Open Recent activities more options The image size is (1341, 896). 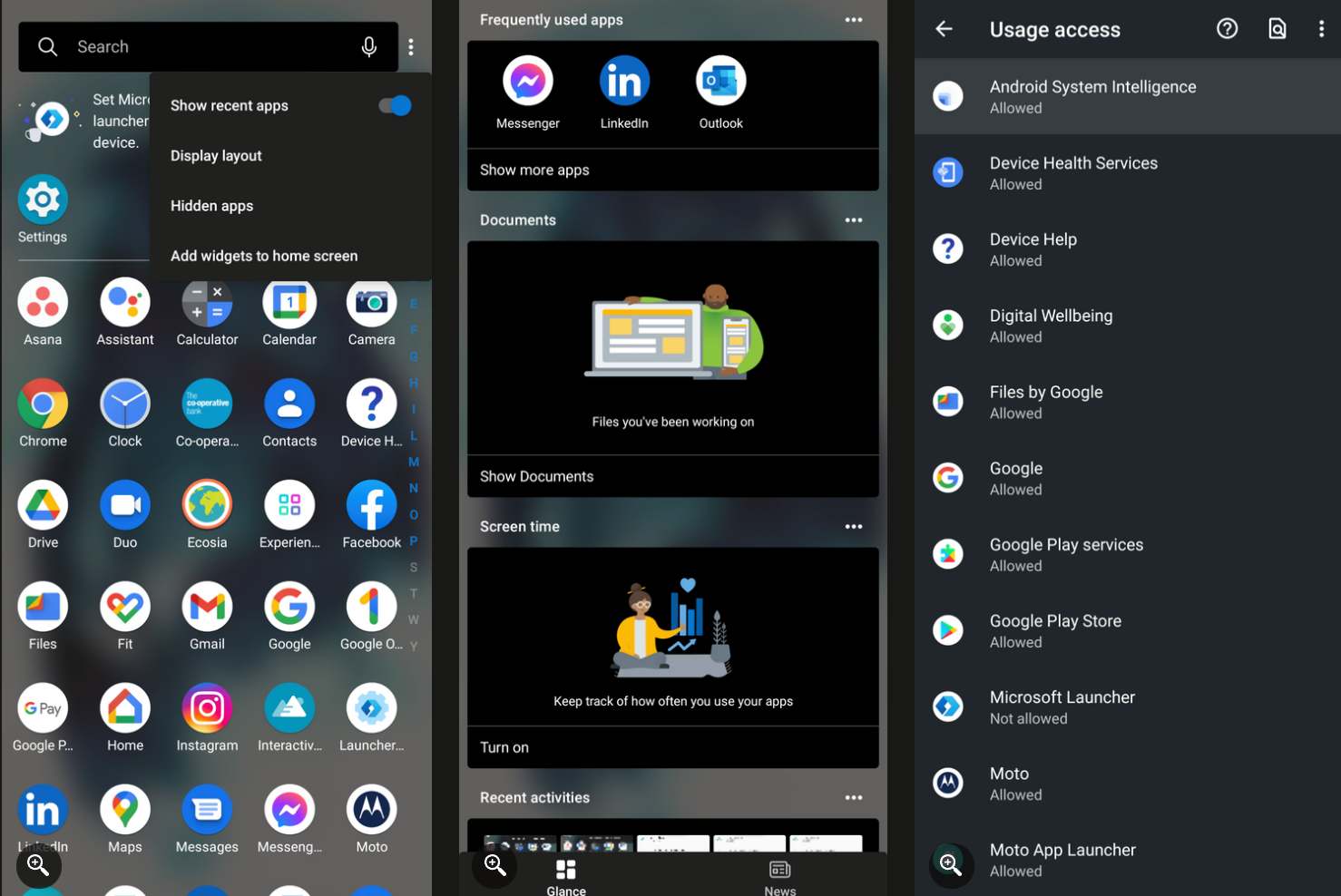[854, 798]
